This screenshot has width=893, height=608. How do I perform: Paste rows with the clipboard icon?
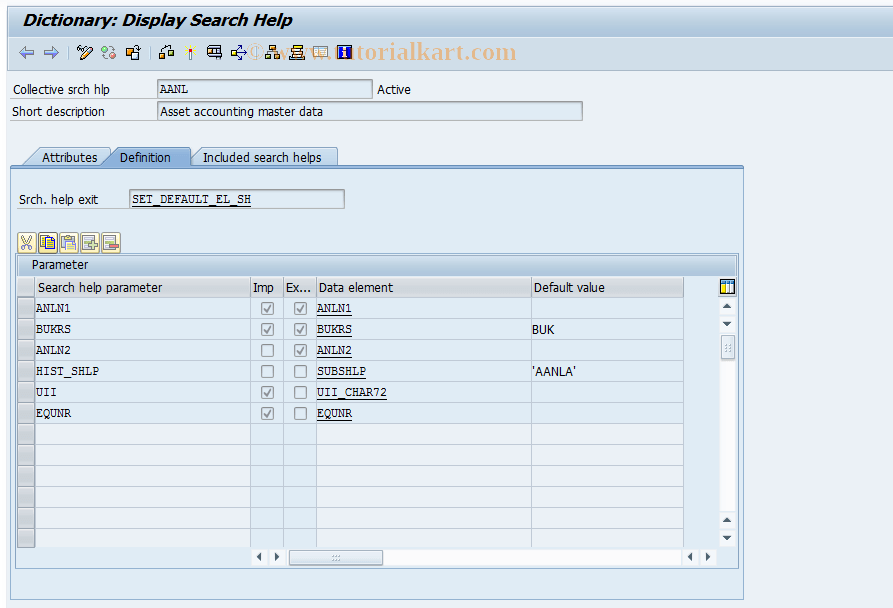(x=68, y=242)
